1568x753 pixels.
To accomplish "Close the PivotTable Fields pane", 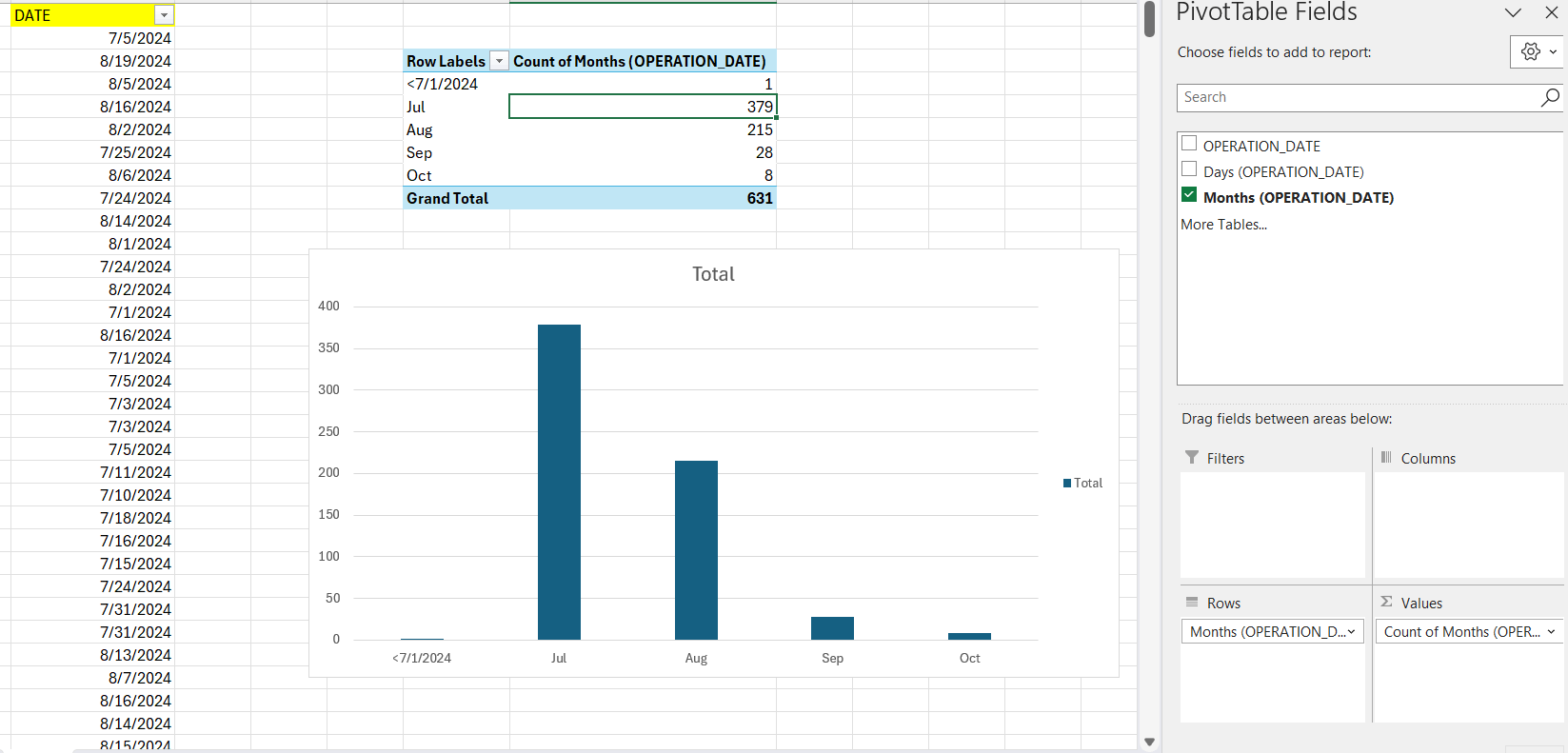I will [1551, 12].
